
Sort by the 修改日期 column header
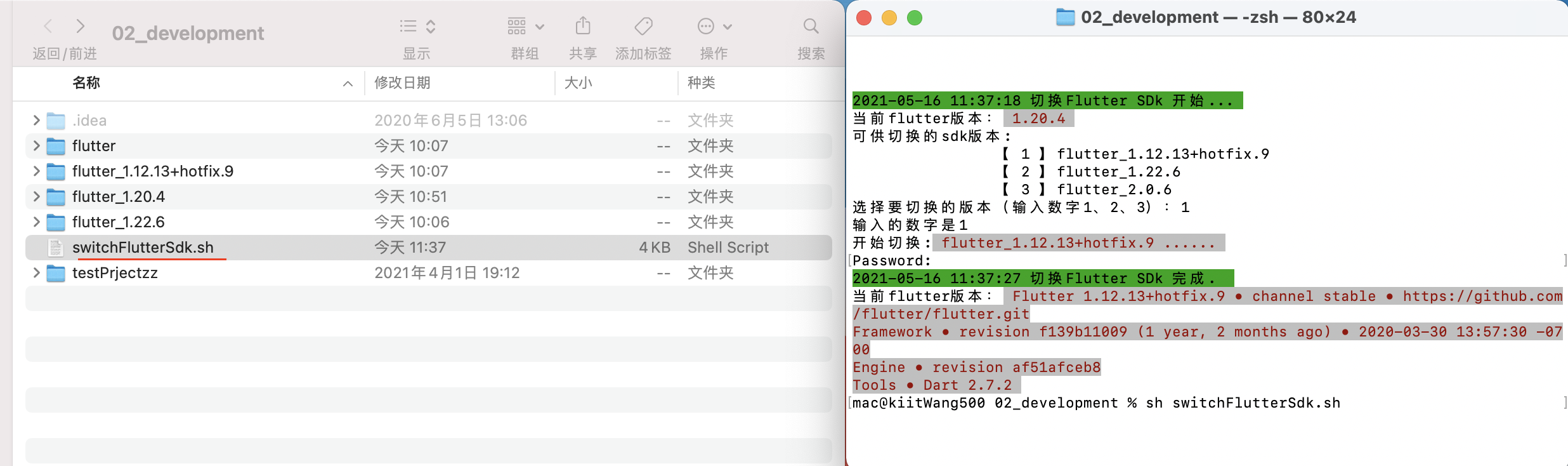[x=402, y=83]
